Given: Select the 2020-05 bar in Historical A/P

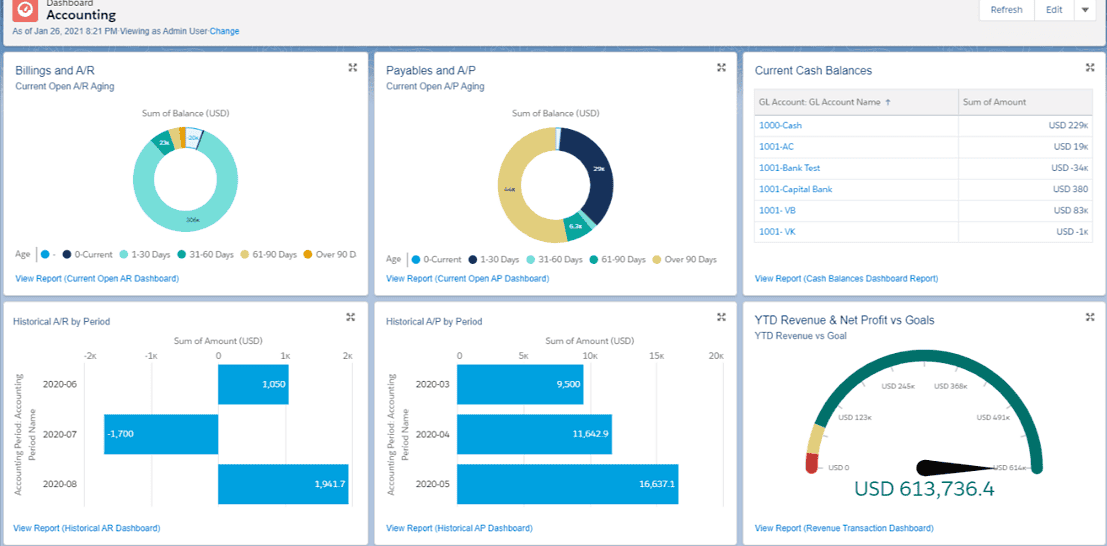Looking at the screenshot, I should point(568,484).
